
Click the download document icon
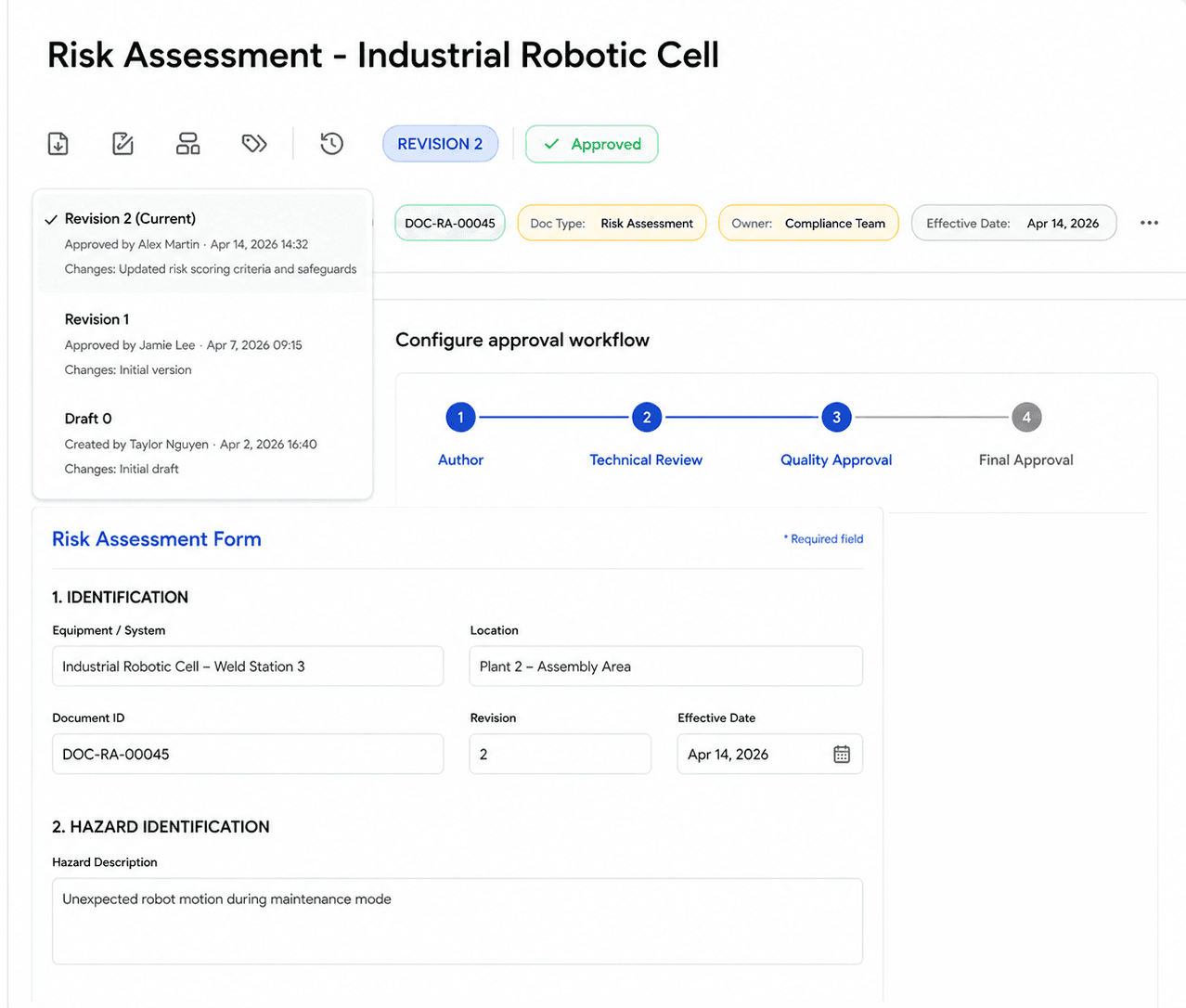pos(58,144)
